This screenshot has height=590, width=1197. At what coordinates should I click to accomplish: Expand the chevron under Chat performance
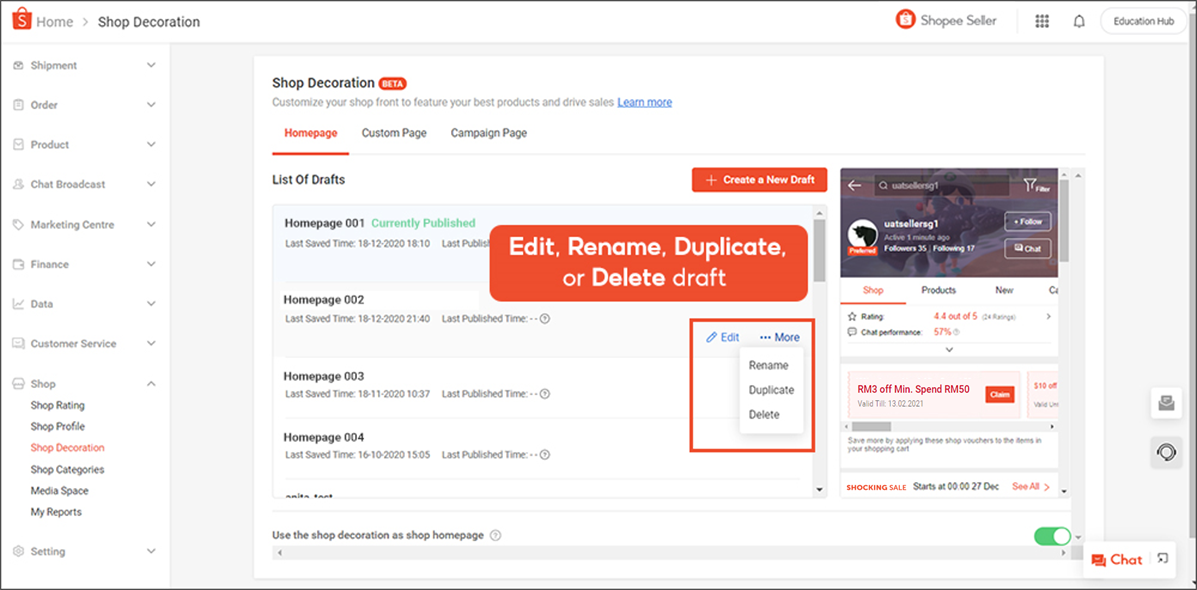949,350
